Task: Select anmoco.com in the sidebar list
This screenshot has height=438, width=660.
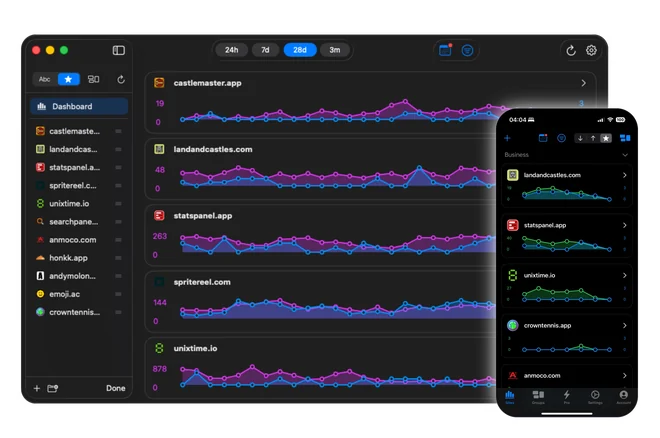Action: [79, 239]
